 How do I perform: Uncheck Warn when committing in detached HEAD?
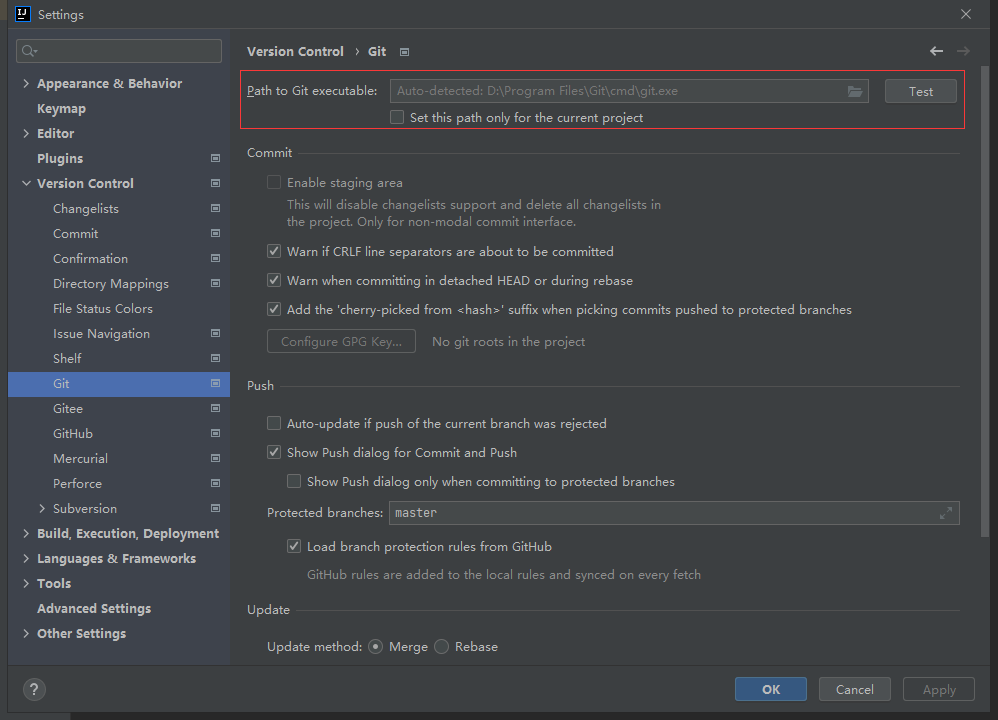tap(274, 280)
